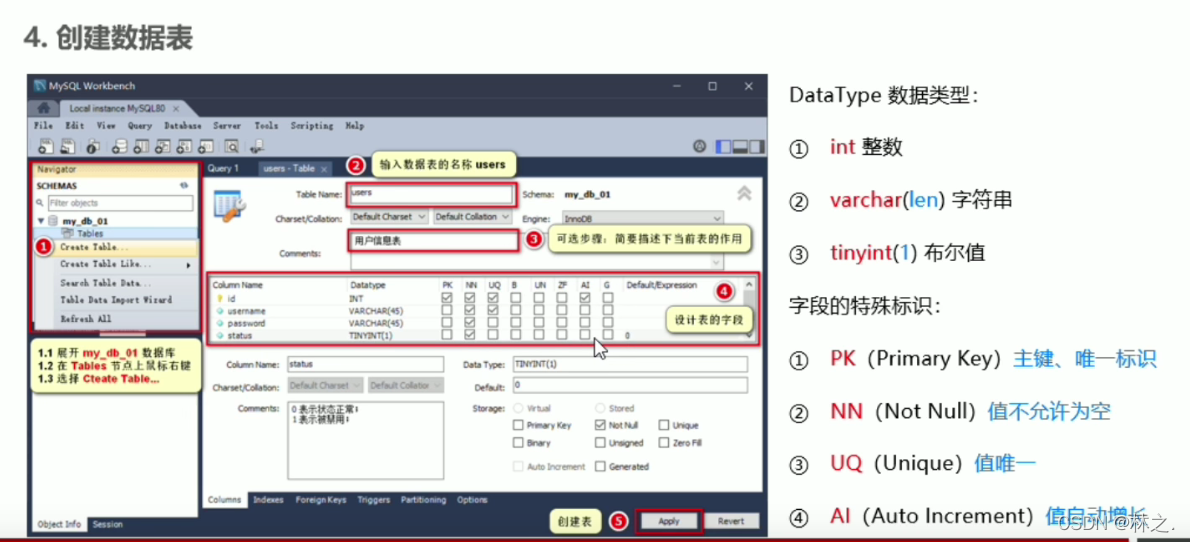Screen dimensions: 1190x542
Task: Open the column Default Collation dropdown
Action: [x=406, y=386]
